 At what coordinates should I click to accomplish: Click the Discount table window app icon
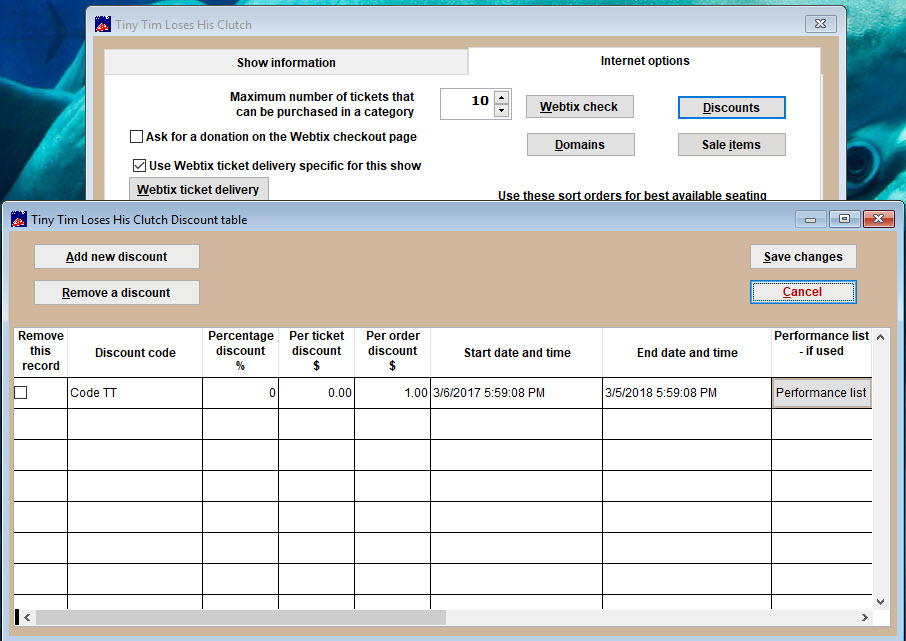coord(18,219)
